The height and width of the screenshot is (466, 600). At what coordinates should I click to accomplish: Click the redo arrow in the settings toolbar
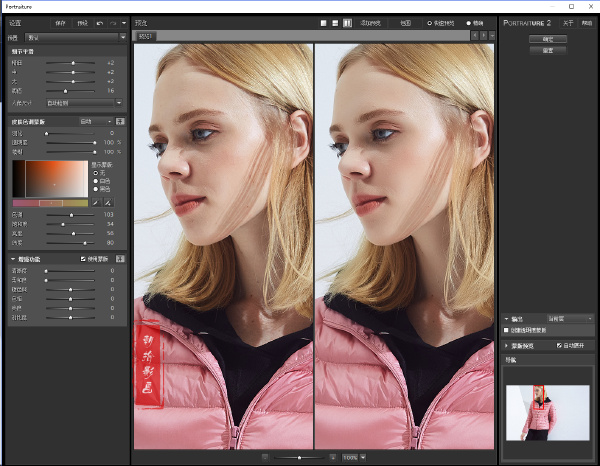tap(113, 21)
